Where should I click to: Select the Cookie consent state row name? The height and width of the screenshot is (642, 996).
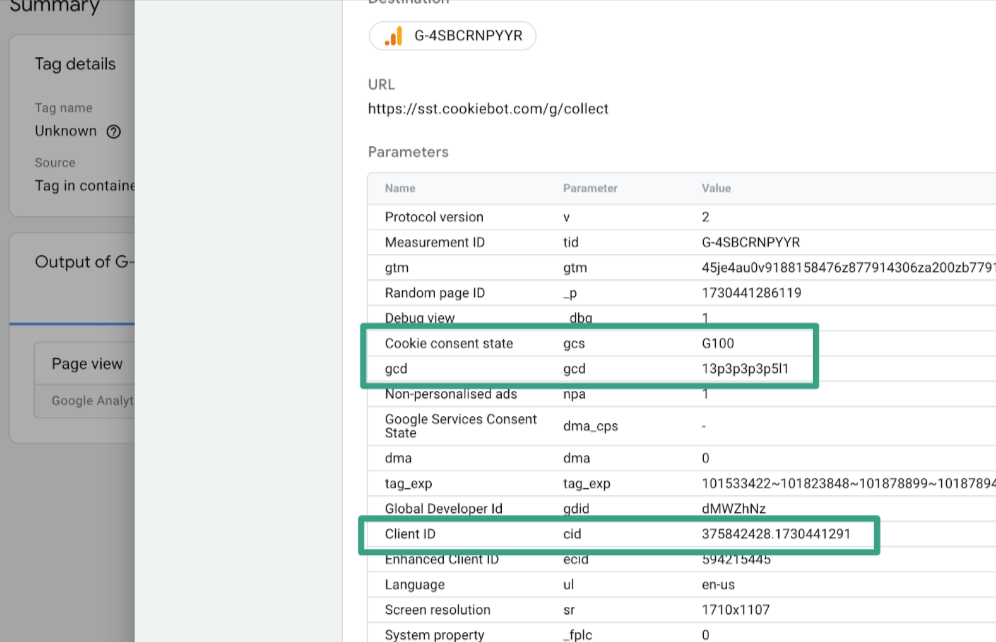(448, 344)
